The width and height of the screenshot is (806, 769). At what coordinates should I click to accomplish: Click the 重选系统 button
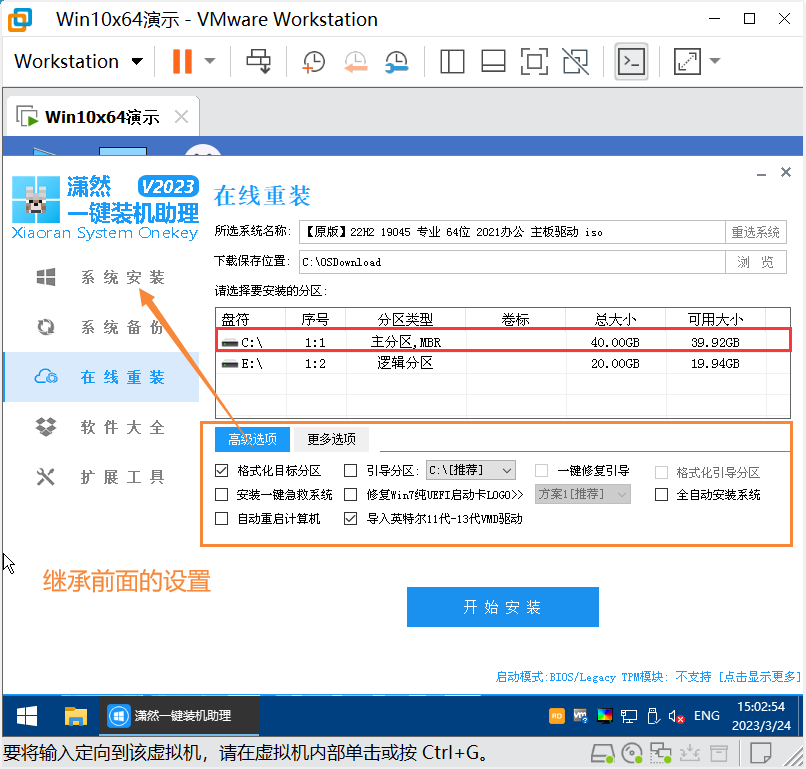pos(755,232)
